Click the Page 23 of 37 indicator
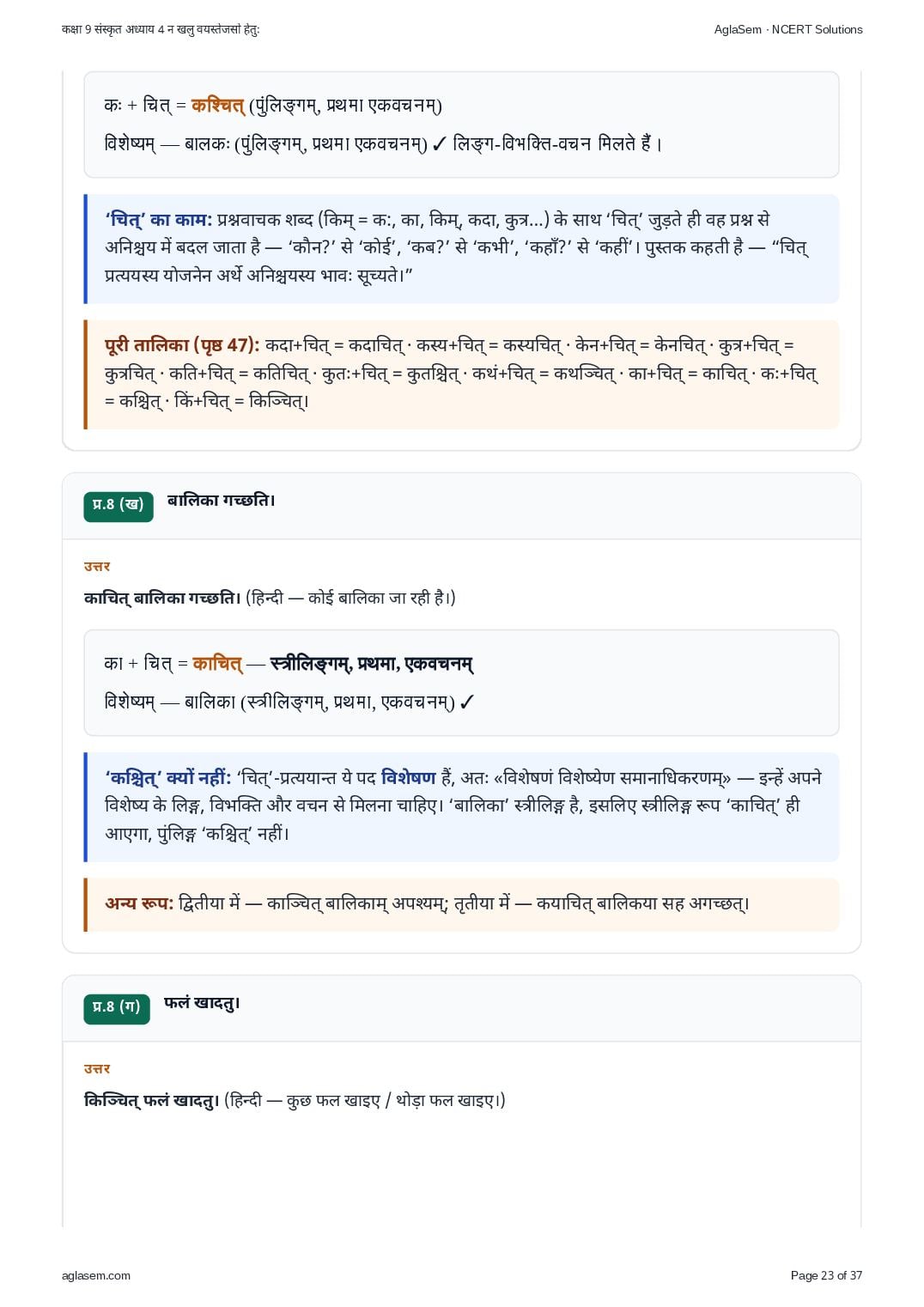924x1307 pixels. click(826, 1275)
